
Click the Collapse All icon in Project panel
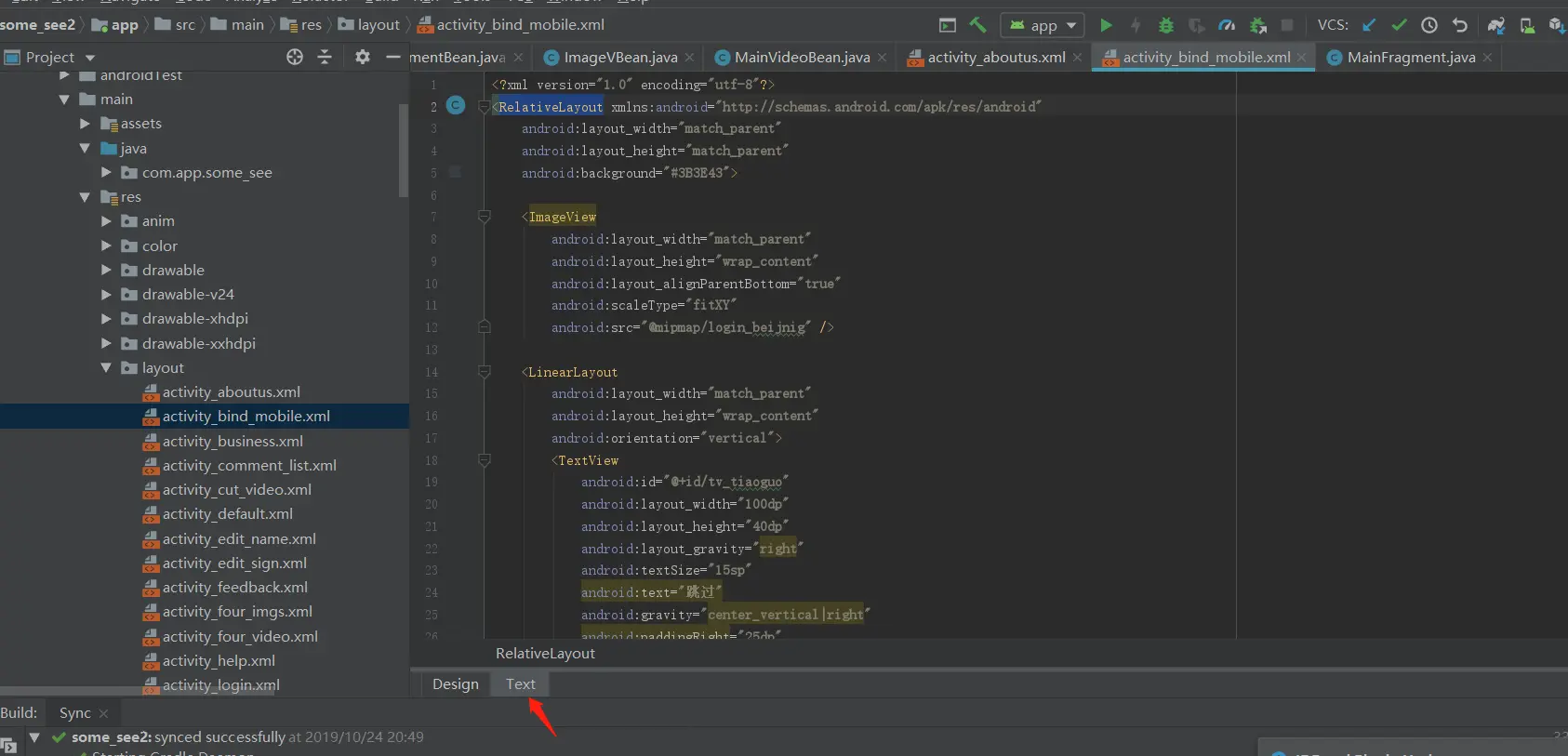click(325, 57)
